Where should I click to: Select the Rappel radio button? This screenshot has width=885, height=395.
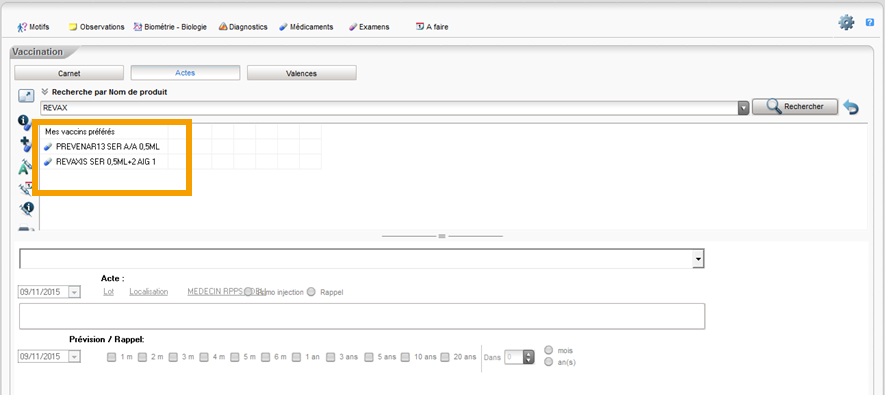coord(311,292)
